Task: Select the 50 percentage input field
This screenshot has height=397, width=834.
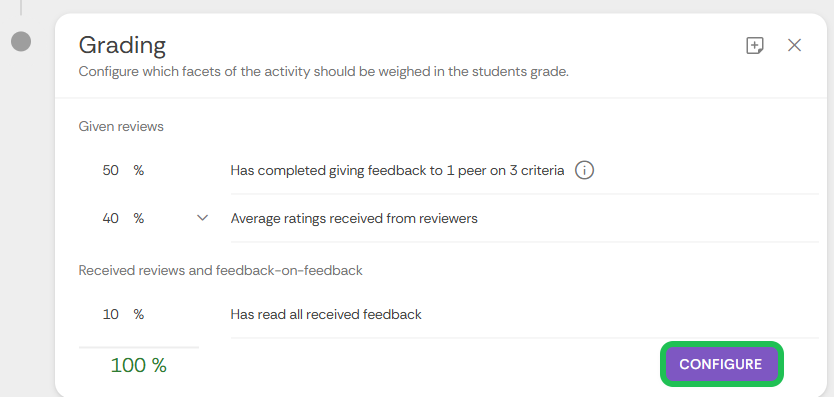Action: [111, 170]
